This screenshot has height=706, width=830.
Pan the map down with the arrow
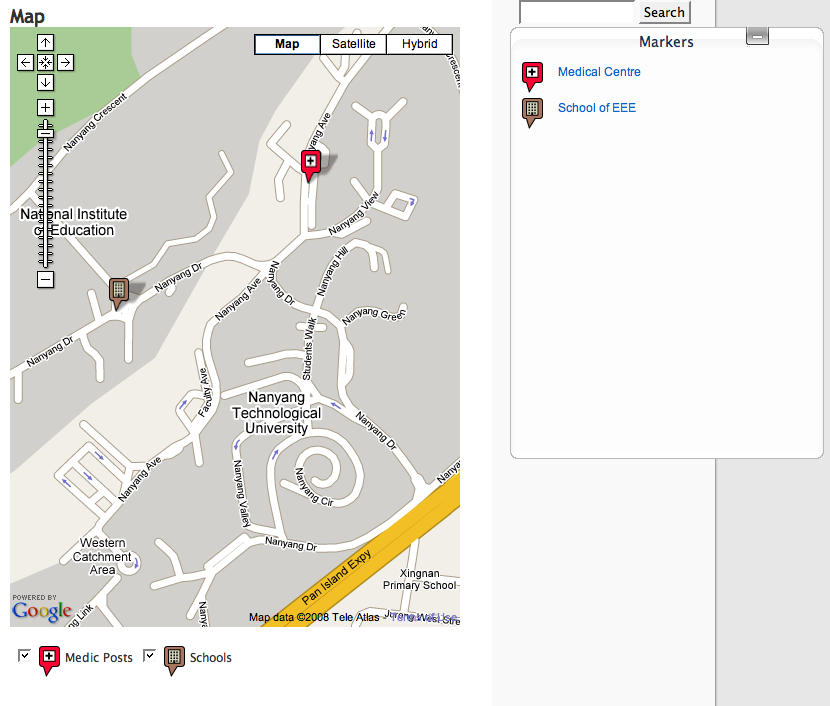pyautogui.click(x=46, y=82)
